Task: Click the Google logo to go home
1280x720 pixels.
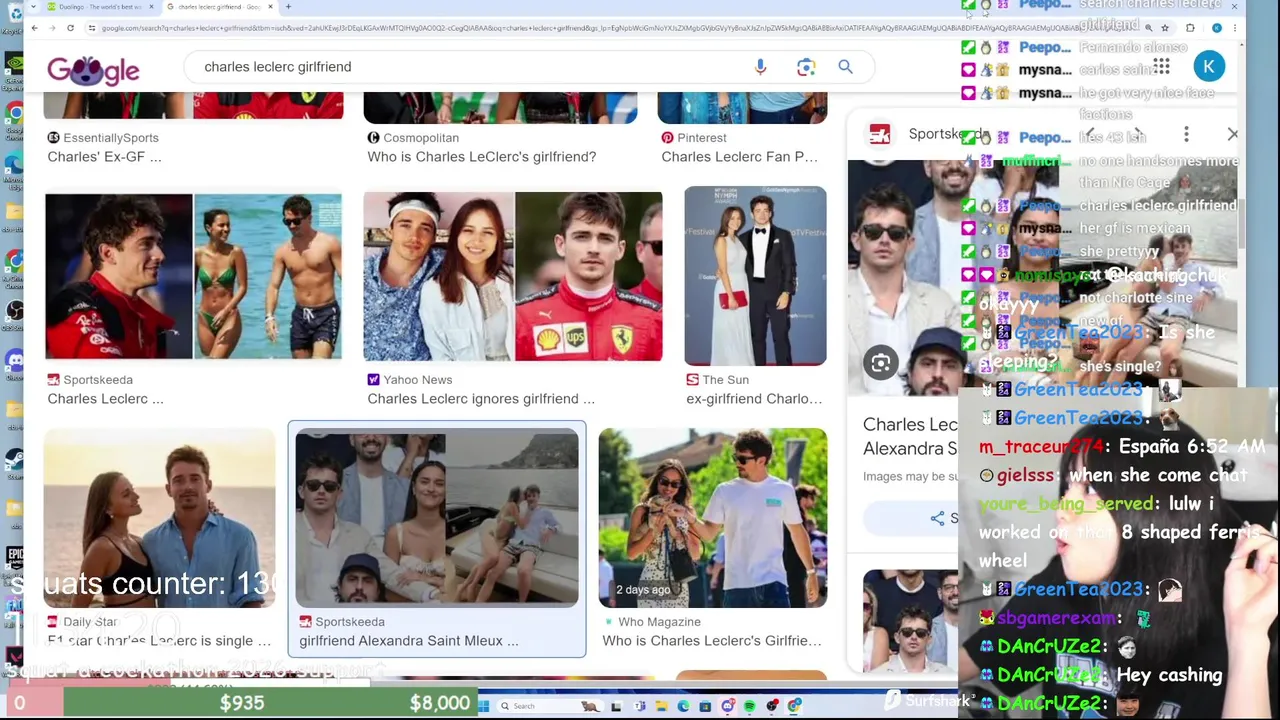Action: tap(93, 70)
